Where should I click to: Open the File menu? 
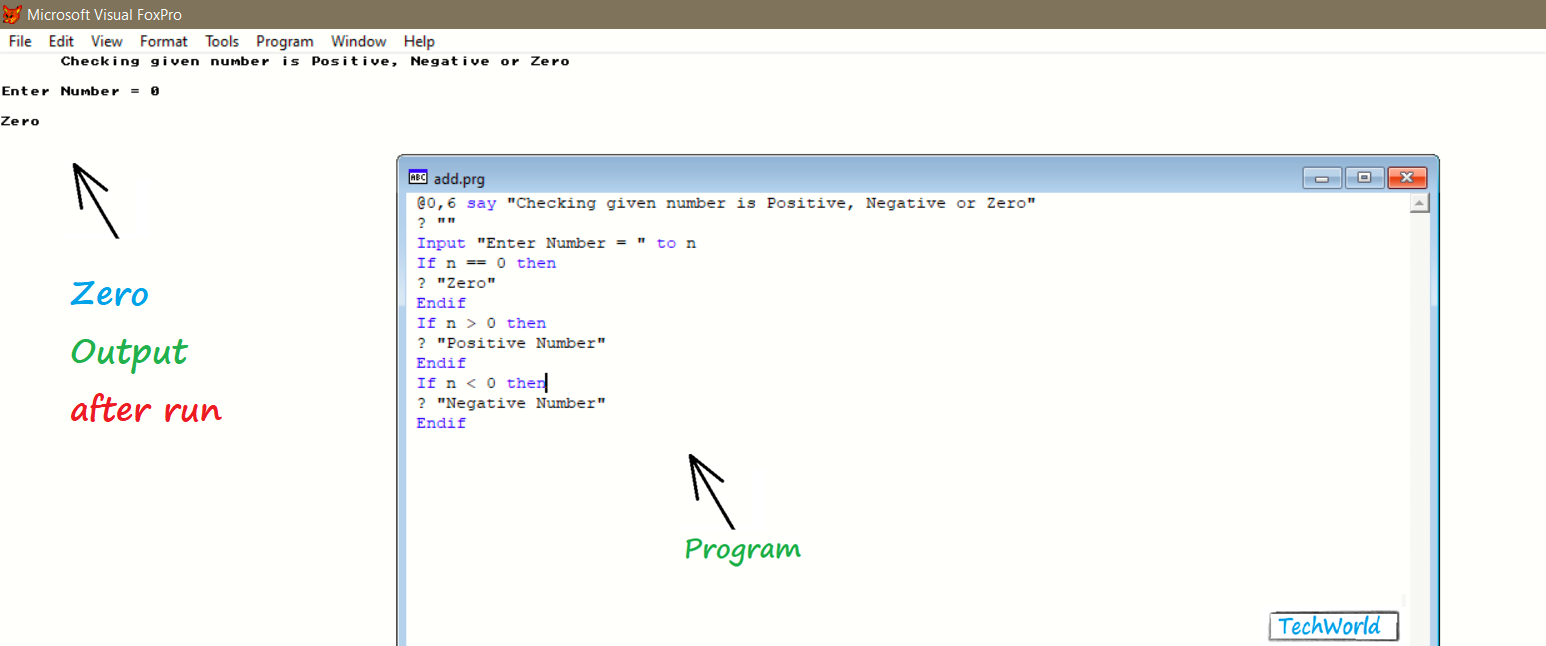tap(19, 41)
